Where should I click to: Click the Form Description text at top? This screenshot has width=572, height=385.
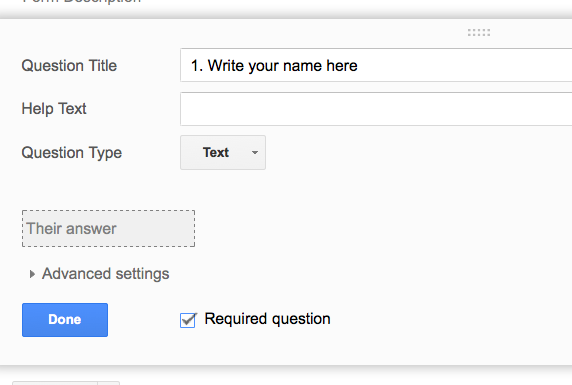pos(82,1)
